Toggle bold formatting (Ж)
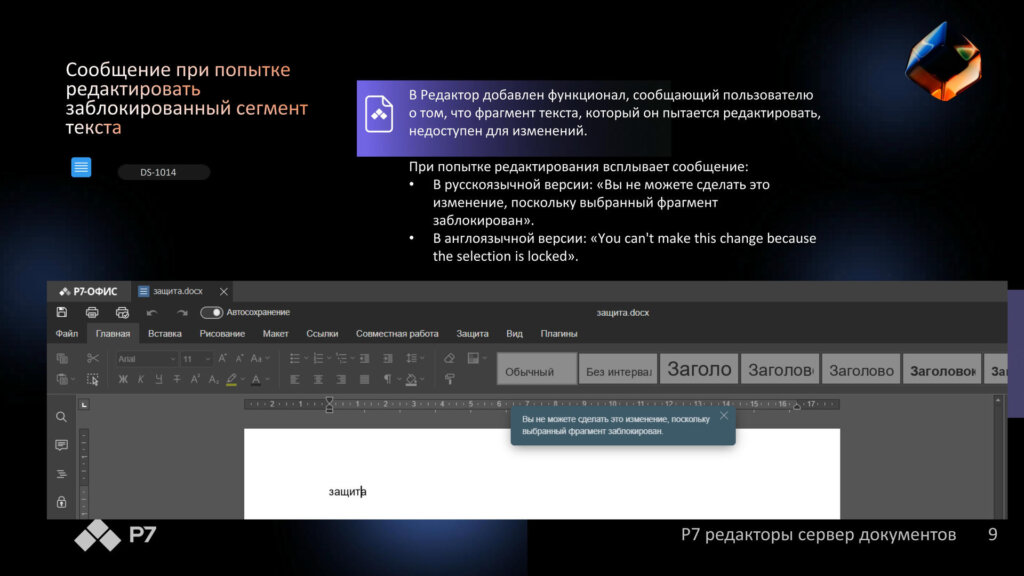Image resolution: width=1024 pixels, height=576 pixels. tap(123, 379)
